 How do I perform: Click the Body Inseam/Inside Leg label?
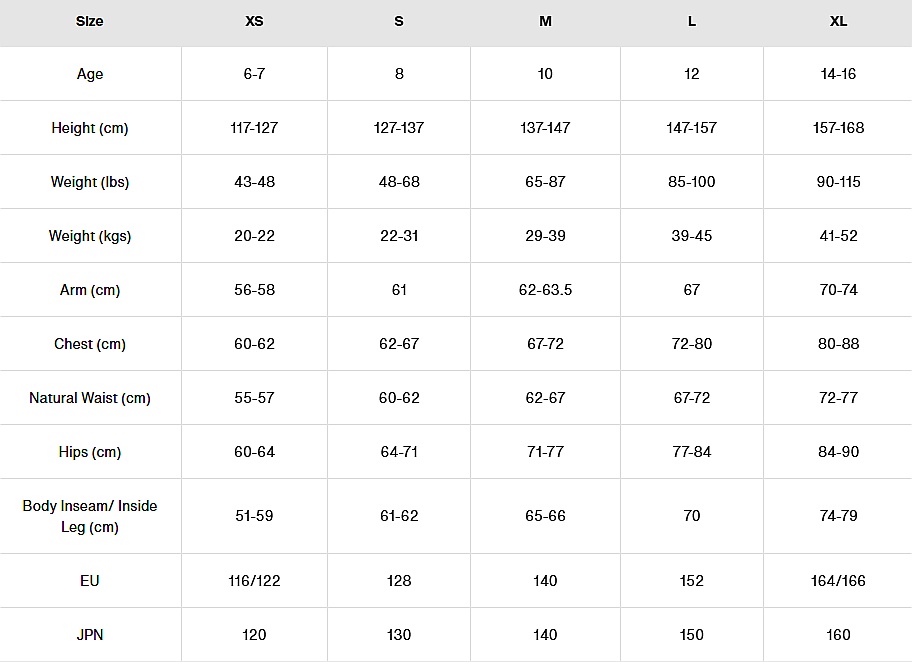click(x=90, y=516)
